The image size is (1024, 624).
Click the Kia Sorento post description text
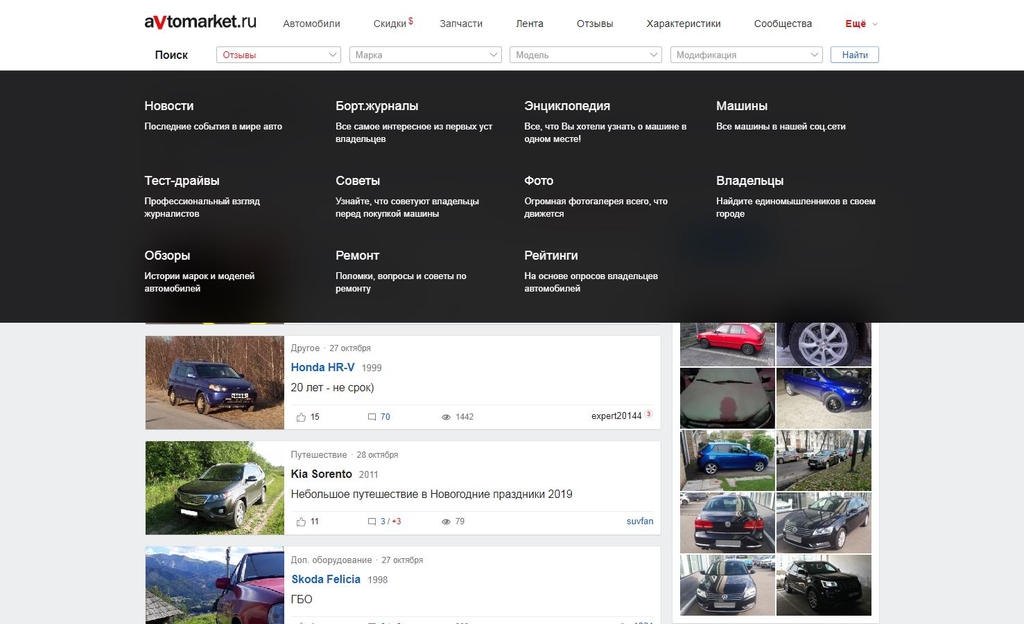tap(432, 494)
